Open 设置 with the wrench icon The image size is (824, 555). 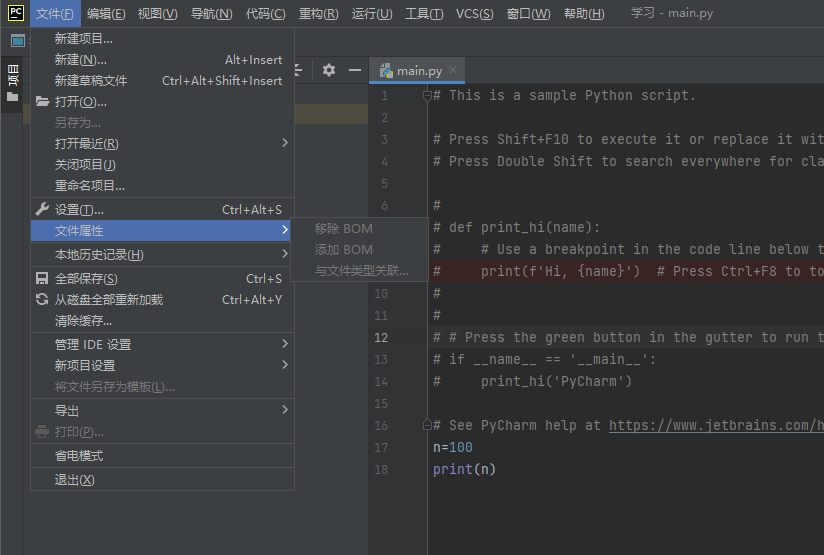(x=78, y=210)
